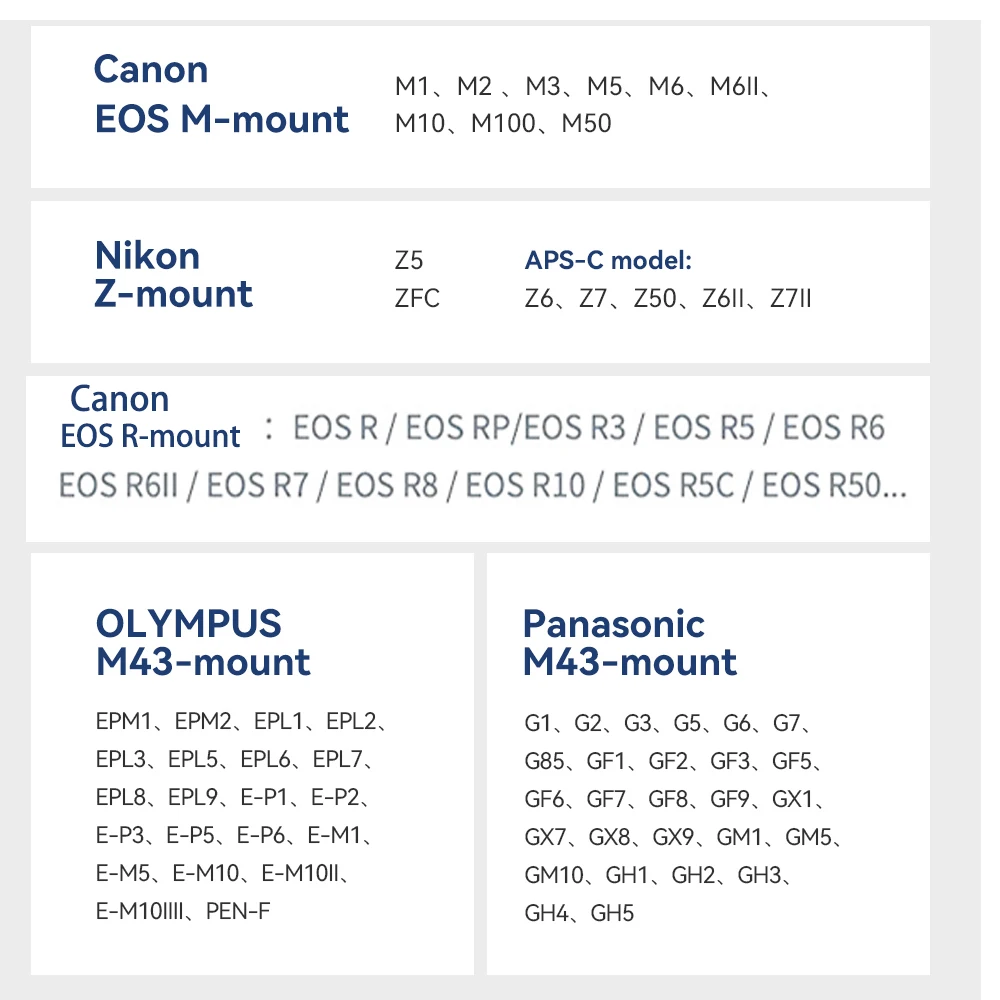Viewport: 1000px width, 1000px height.
Task: Click the Nikon Z-mount heading
Action: click(x=174, y=275)
